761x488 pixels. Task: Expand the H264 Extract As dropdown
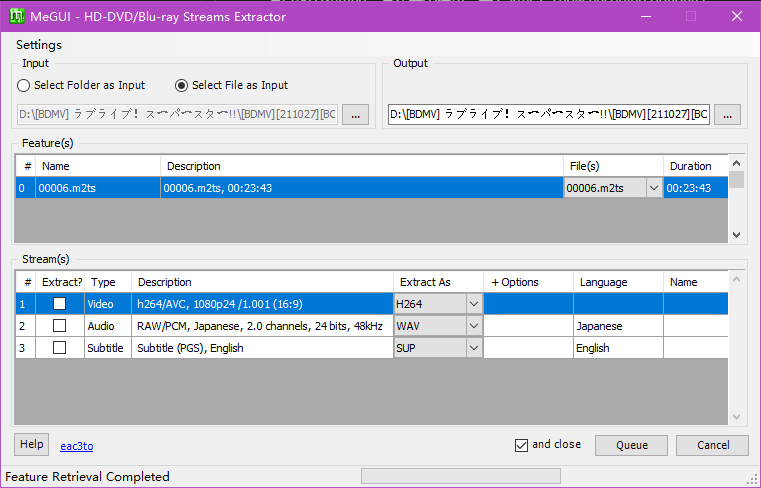(x=473, y=303)
